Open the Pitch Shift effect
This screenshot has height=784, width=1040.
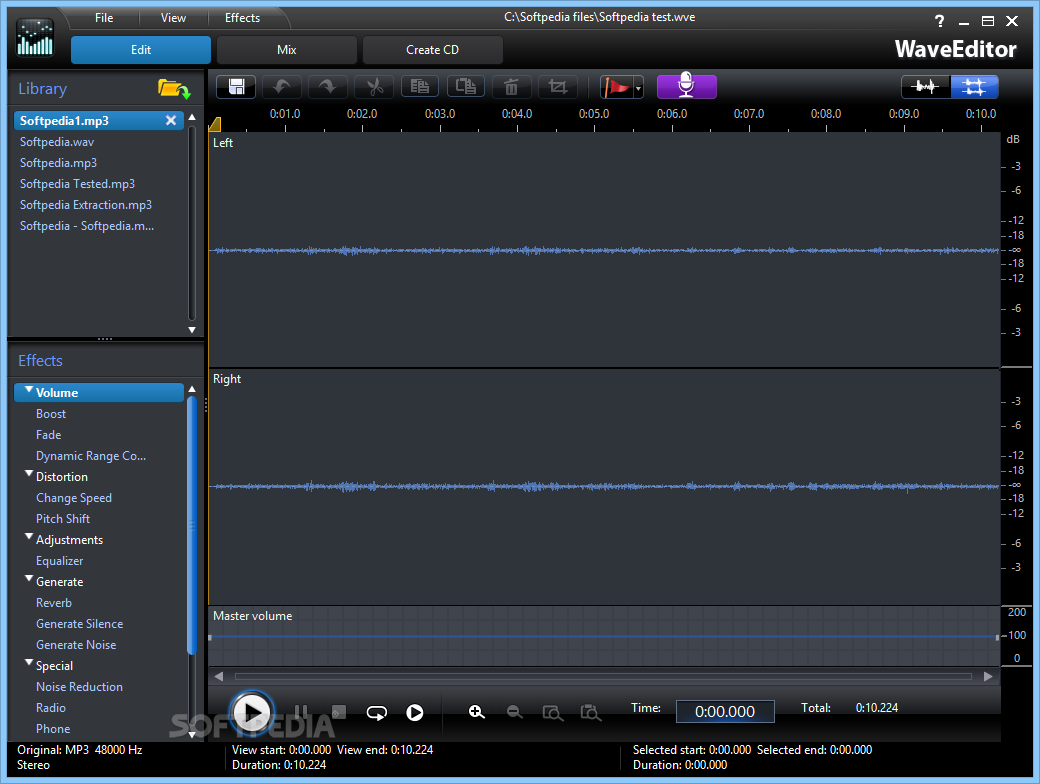point(63,519)
